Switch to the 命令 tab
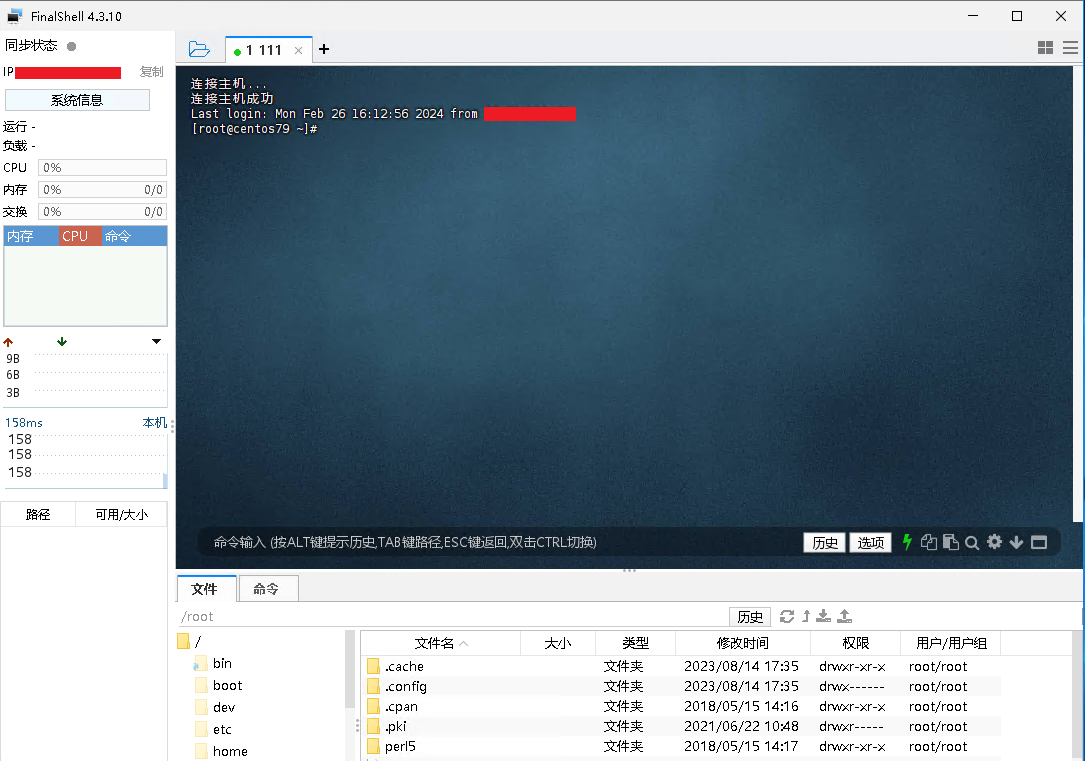 266,589
